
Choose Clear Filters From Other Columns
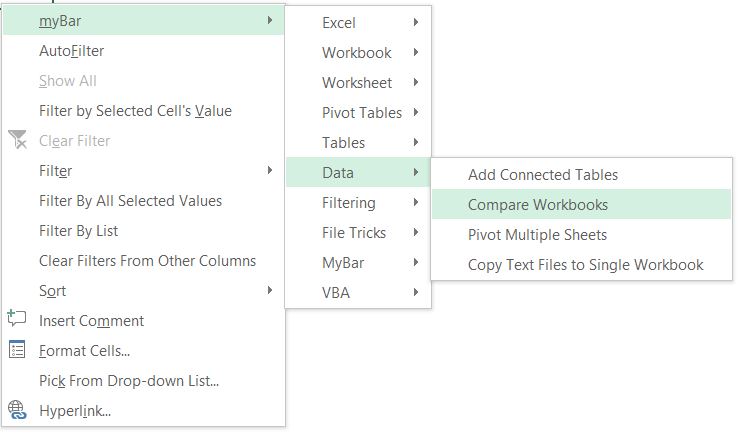coord(143,261)
